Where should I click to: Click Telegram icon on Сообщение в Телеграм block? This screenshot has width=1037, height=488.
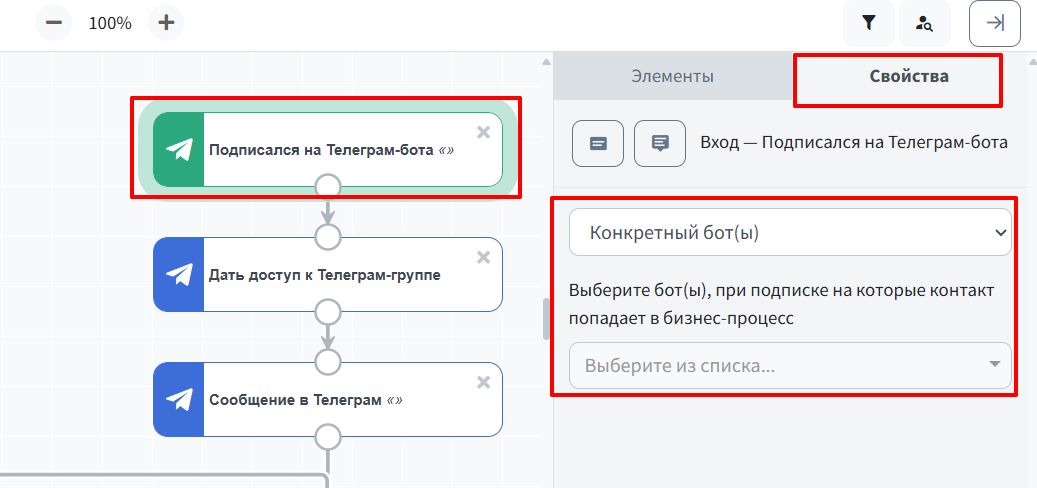click(x=179, y=399)
